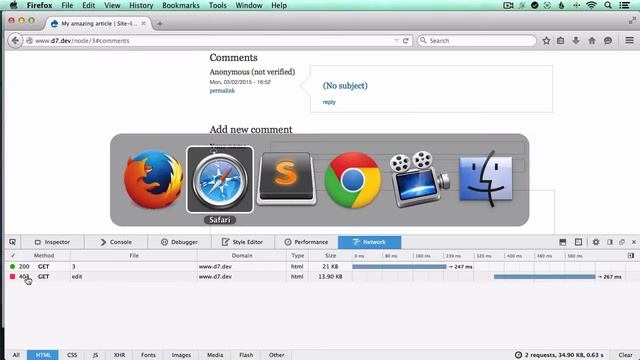Open the Apple menu
This screenshot has height=360, width=640.
click(x=13, y=5)
